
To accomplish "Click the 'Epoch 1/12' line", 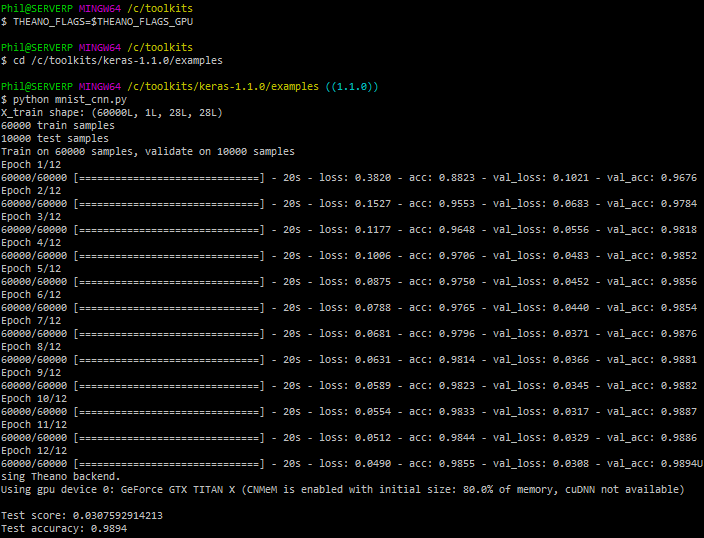I will point(31,164).
